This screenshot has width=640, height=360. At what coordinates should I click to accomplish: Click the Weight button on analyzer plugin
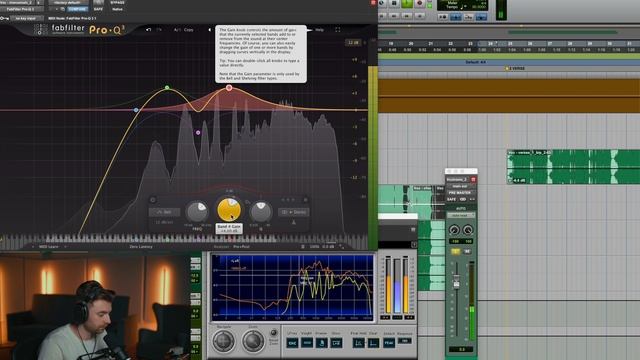(x=307, y=343)
